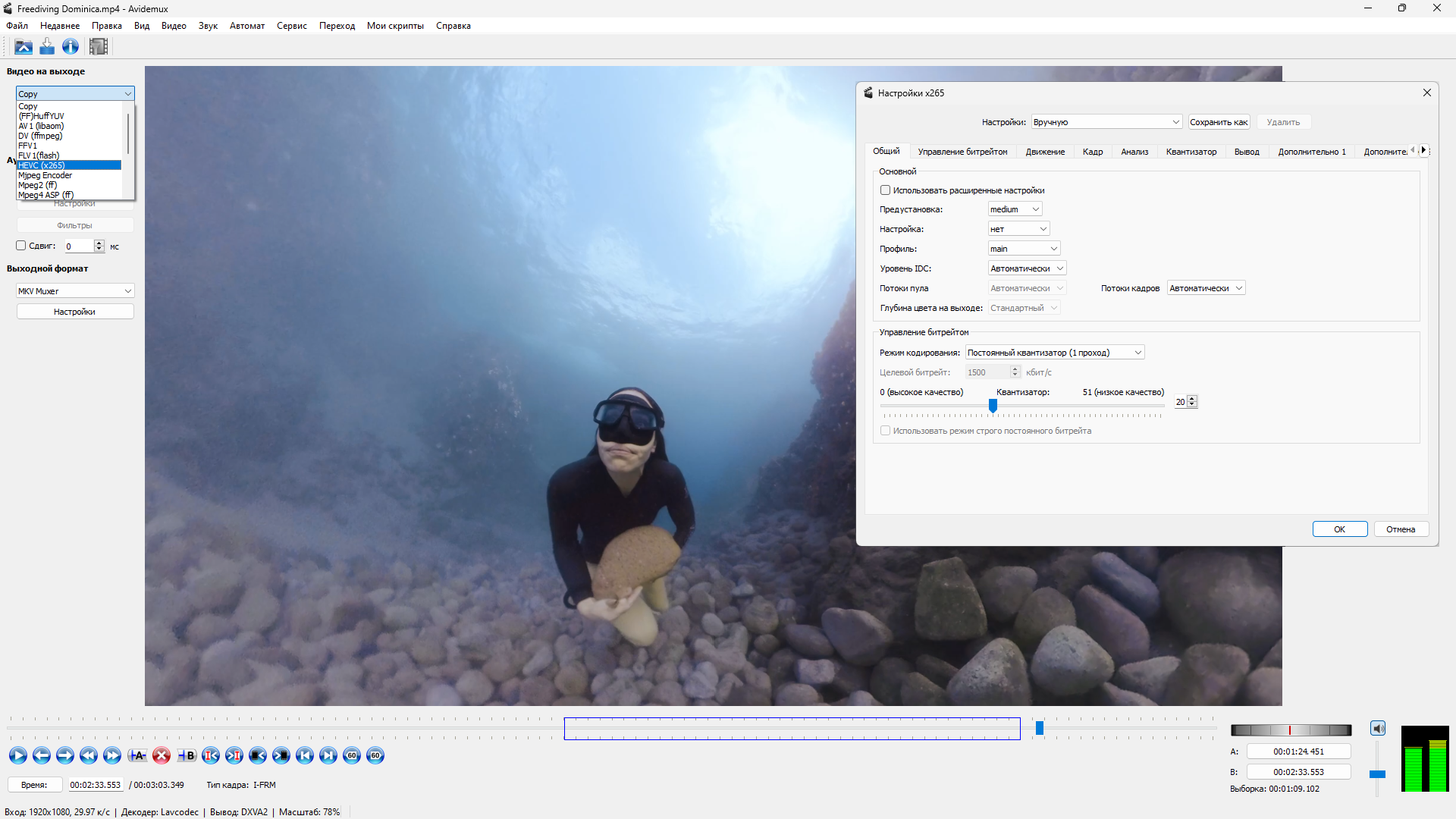Open the Файл menu
This screenshot has height=819, width=1456.
pyautogui.click(x=17, y=26)
